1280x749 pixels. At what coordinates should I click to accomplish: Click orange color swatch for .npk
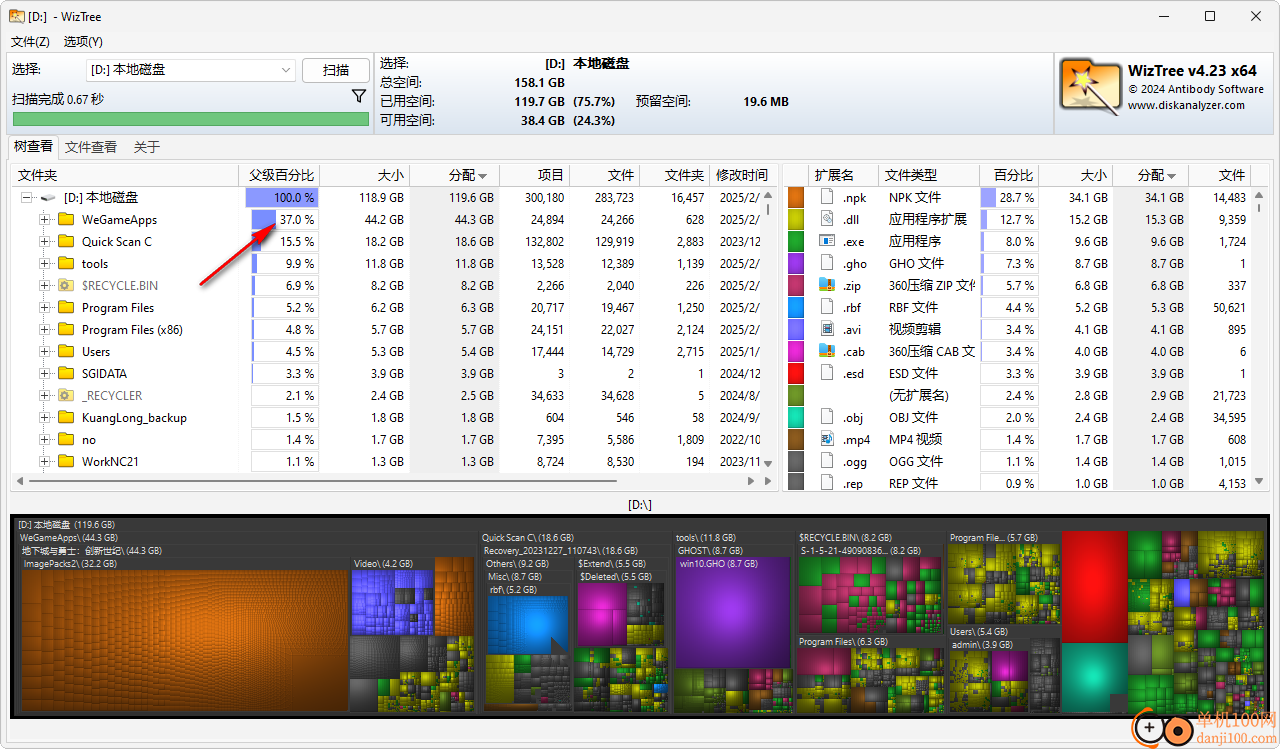point(796,197)
